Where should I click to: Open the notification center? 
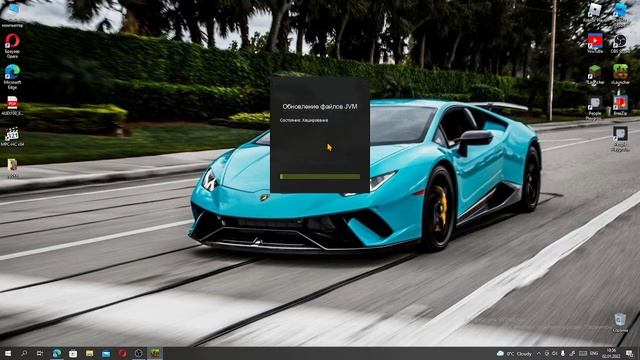630,353
